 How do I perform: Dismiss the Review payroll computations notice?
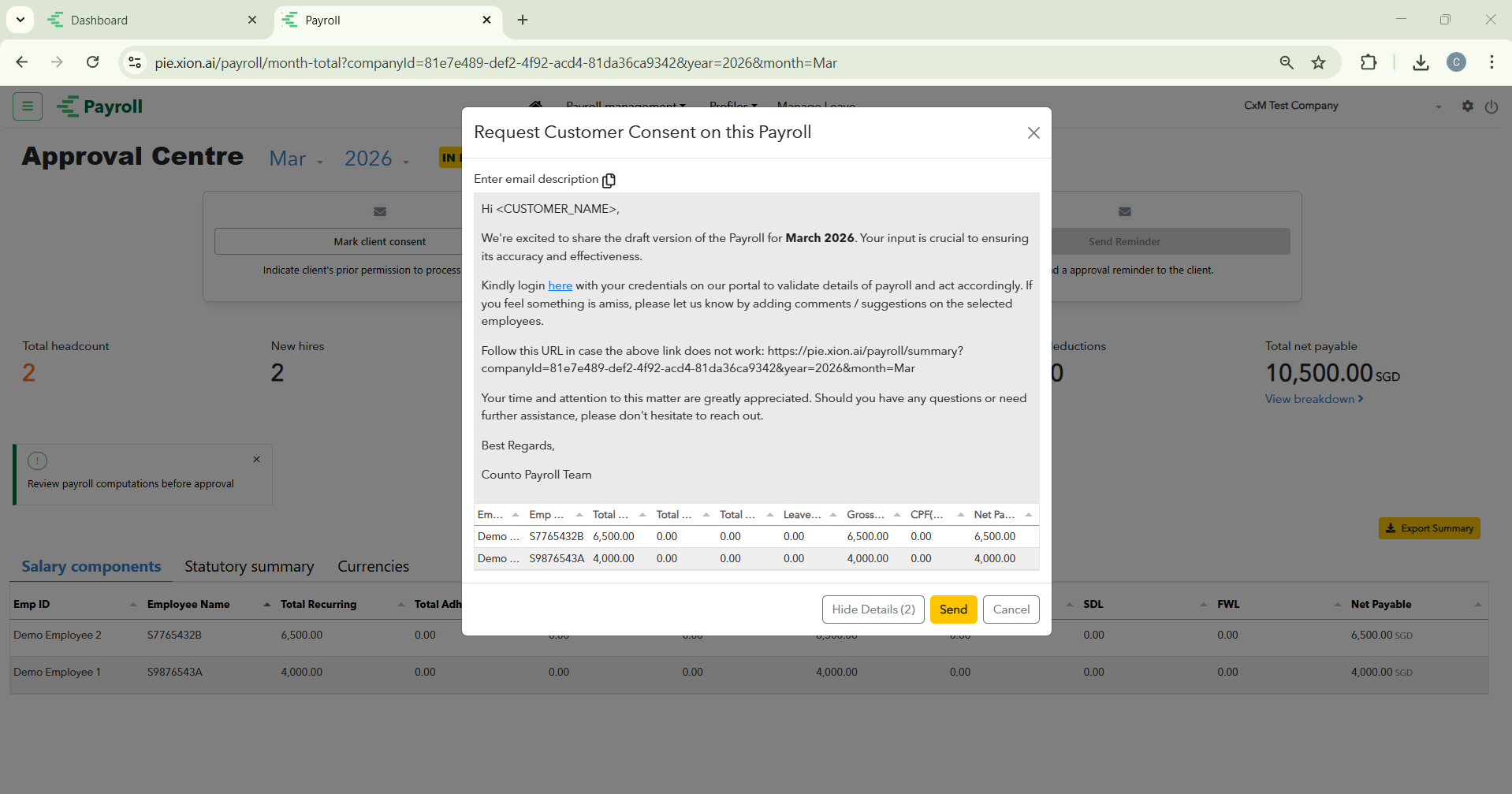[x=256, y=460]
